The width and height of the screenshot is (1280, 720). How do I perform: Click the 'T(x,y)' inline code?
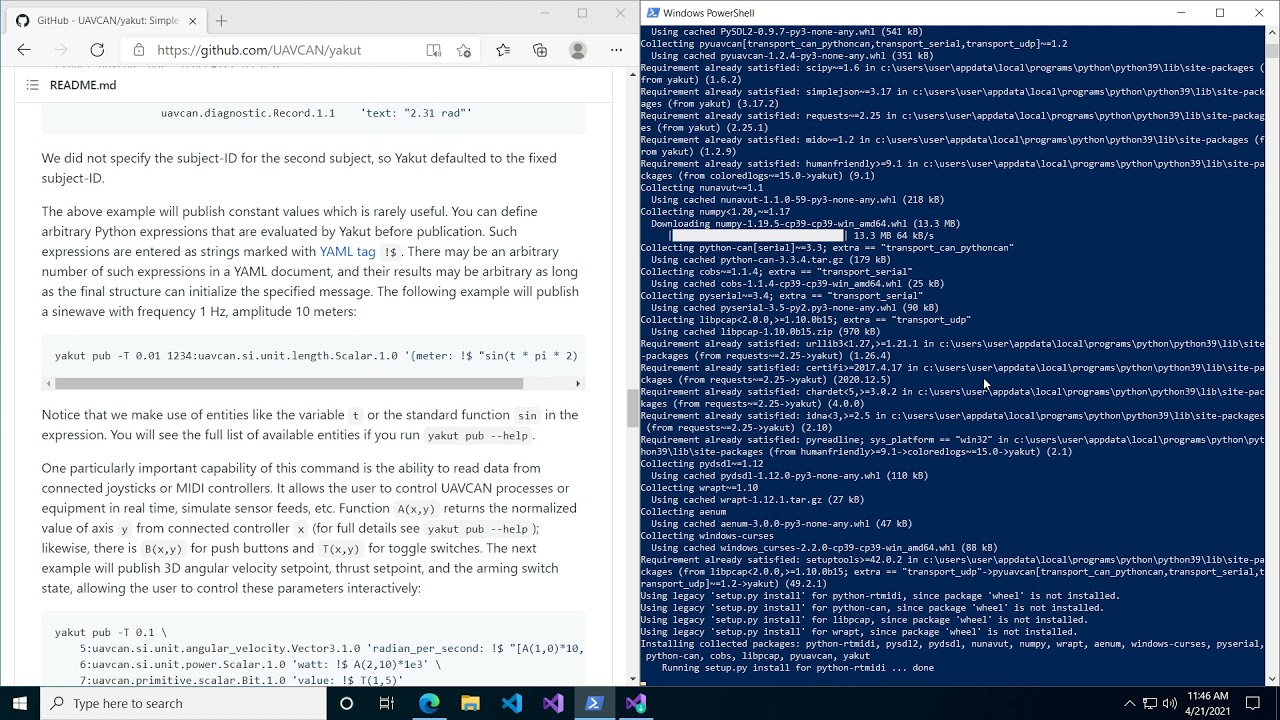tap(340, 549)
